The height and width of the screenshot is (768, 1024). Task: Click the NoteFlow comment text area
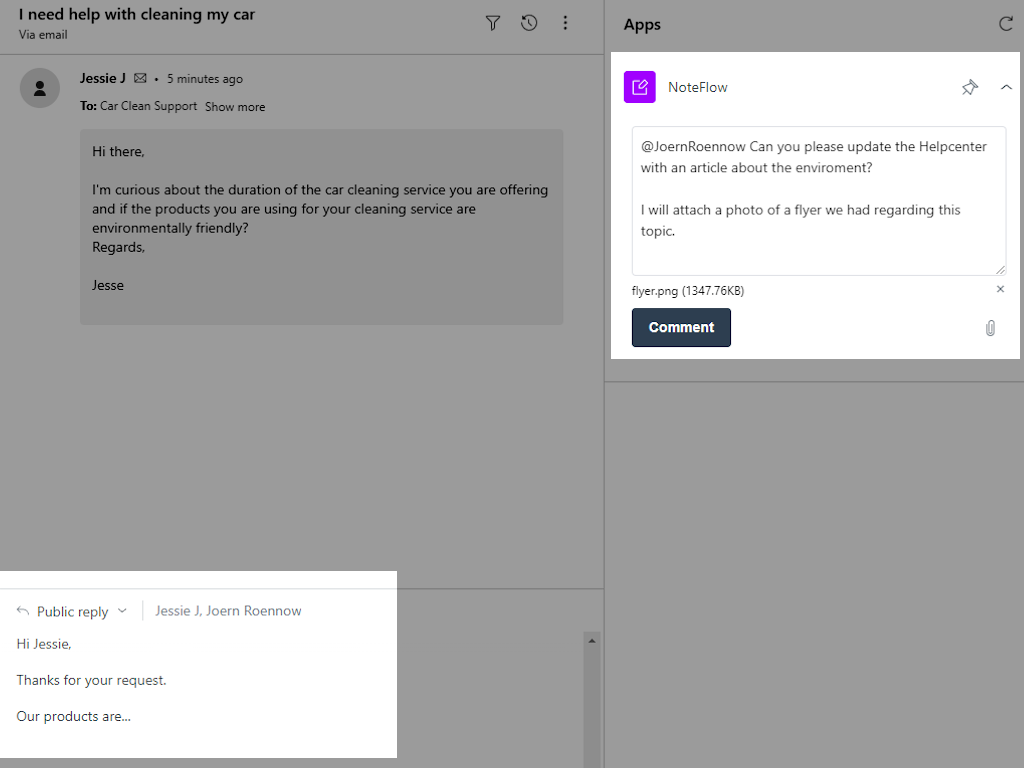[818, 200]
